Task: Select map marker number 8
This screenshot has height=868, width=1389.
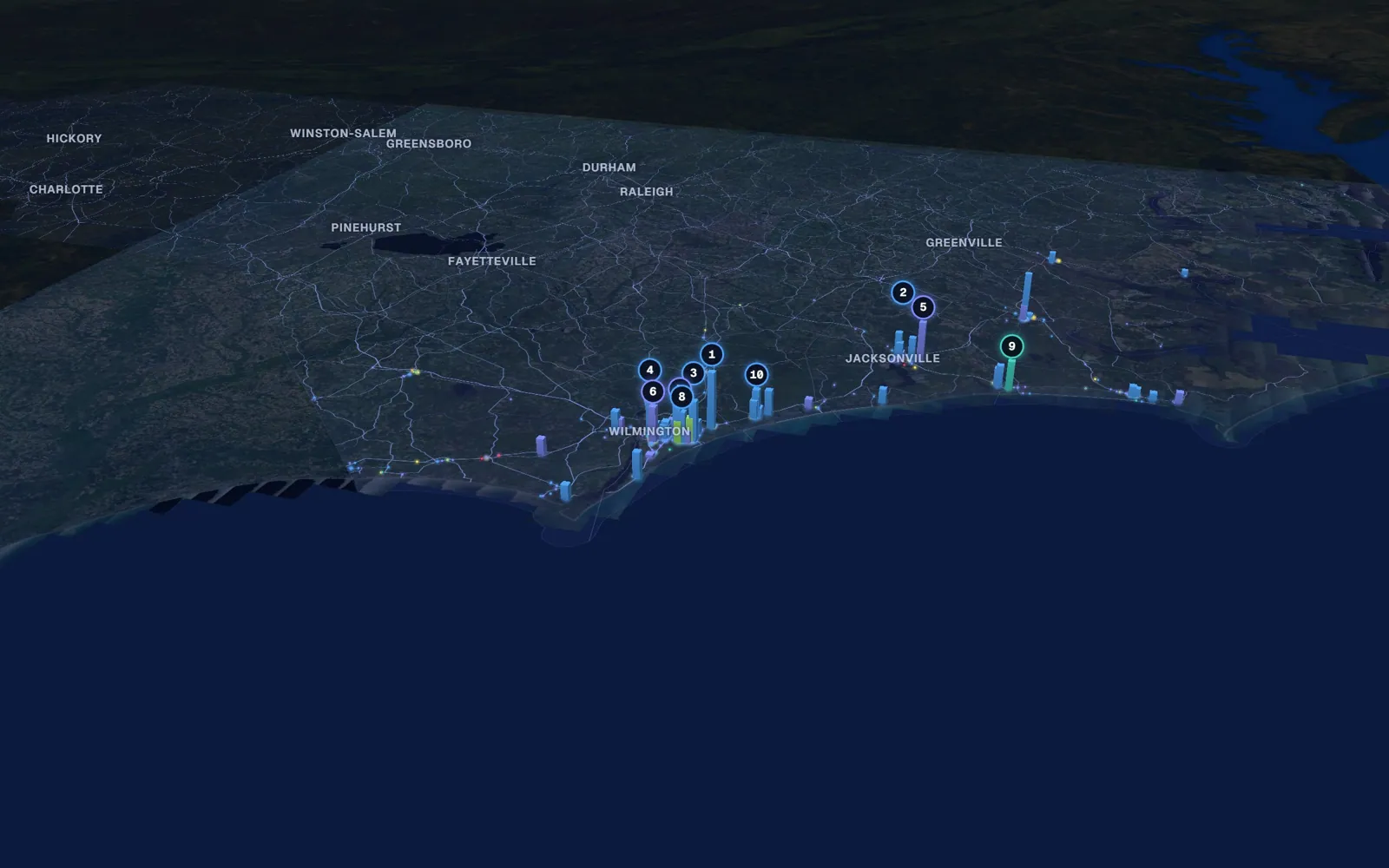Action: click(681, 397)
